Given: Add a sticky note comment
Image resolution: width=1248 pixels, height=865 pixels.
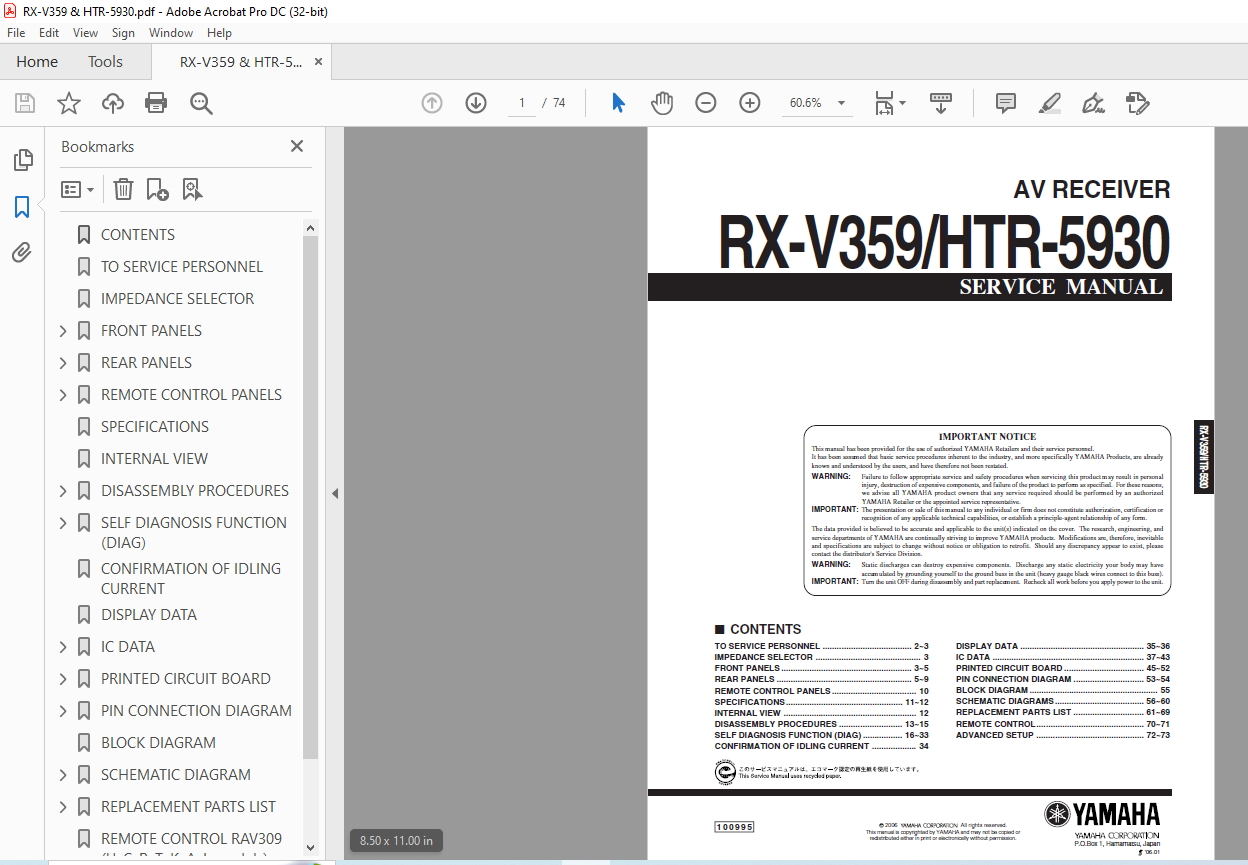Looking at the screenshot, I should [x=1006, y=103].
